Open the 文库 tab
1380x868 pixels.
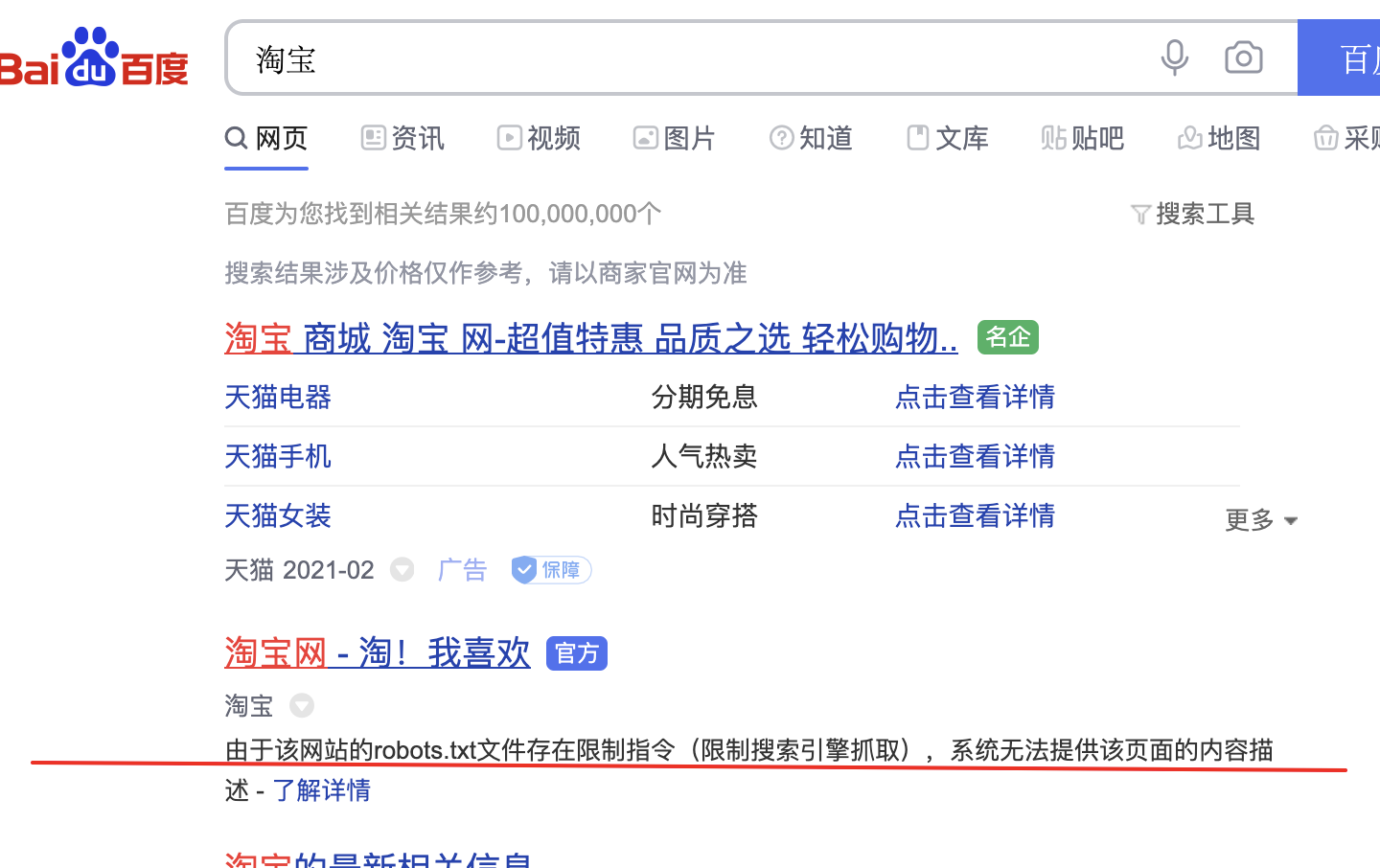coord(947,138)
